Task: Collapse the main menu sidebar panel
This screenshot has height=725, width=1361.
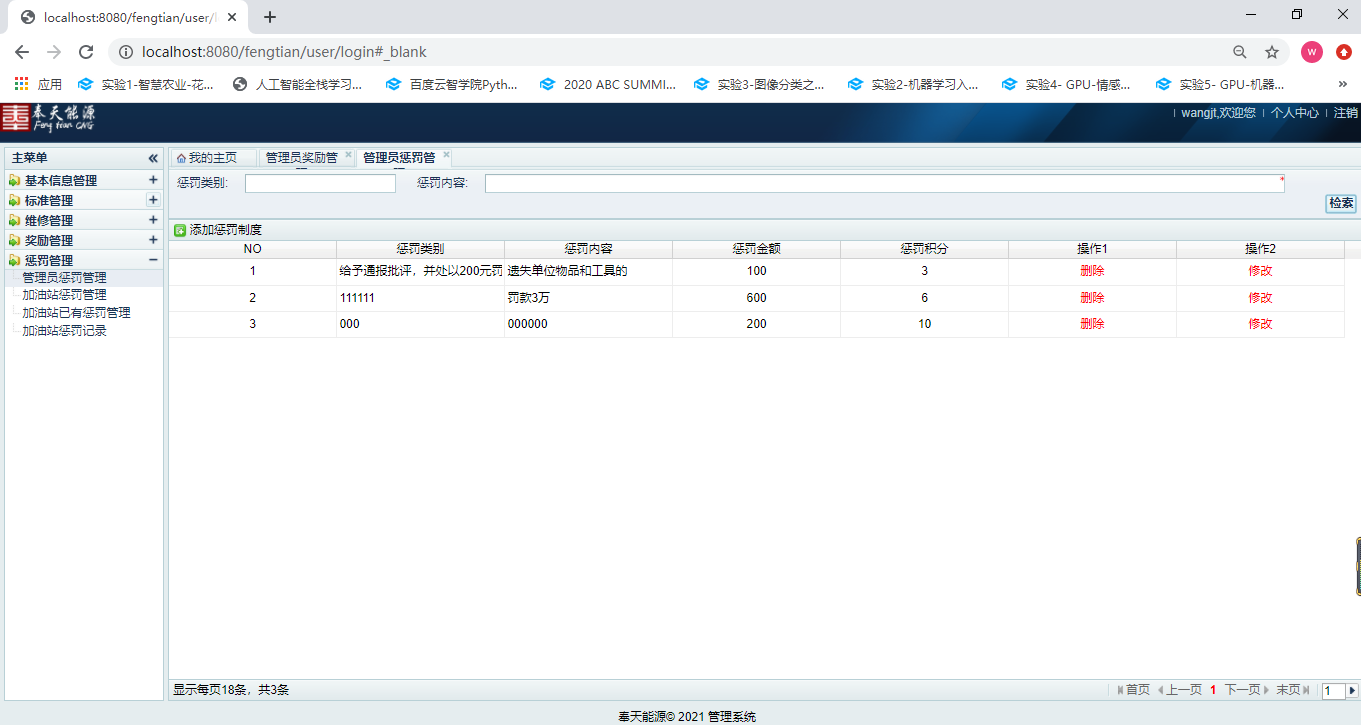Action: pyautogui.click(x=153, y=158)
